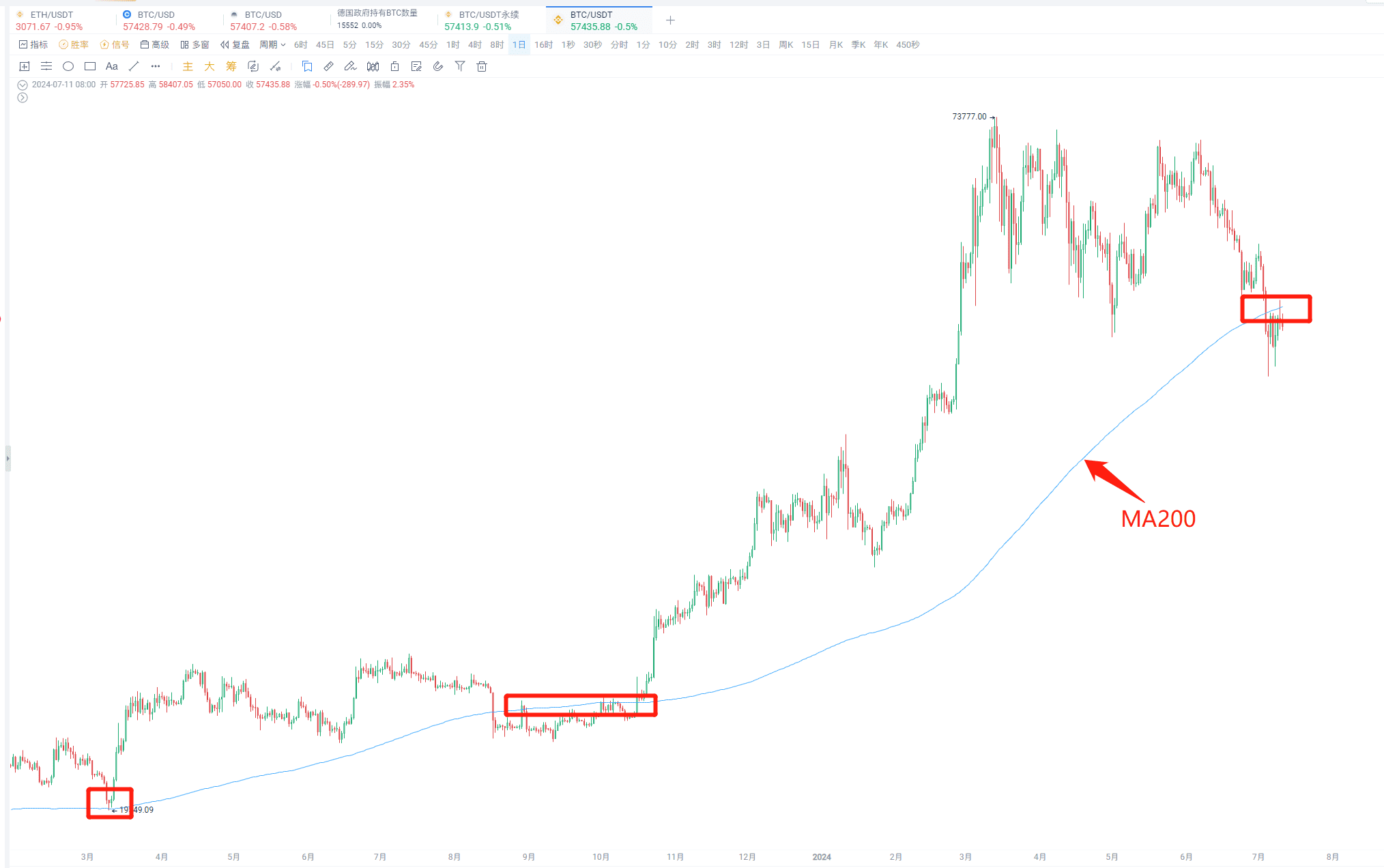Viewport: 1384px width, 868px height.
Task: Select the trend line drawing tool
Action: click(134, 66)
